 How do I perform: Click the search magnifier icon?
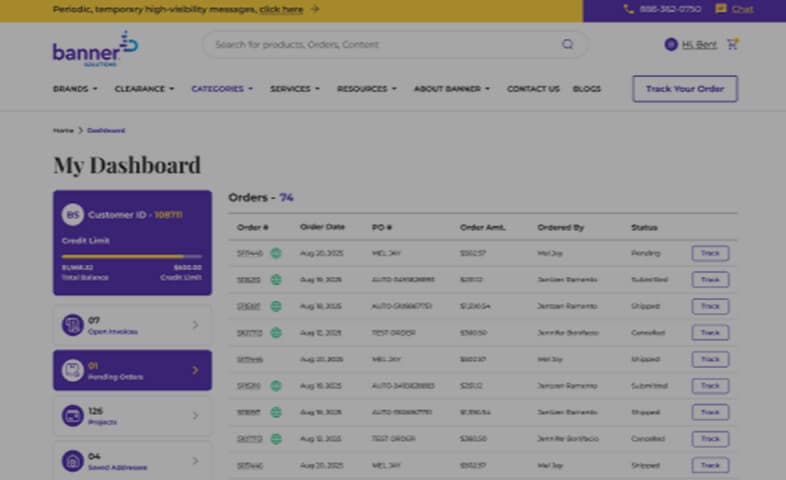568,45
